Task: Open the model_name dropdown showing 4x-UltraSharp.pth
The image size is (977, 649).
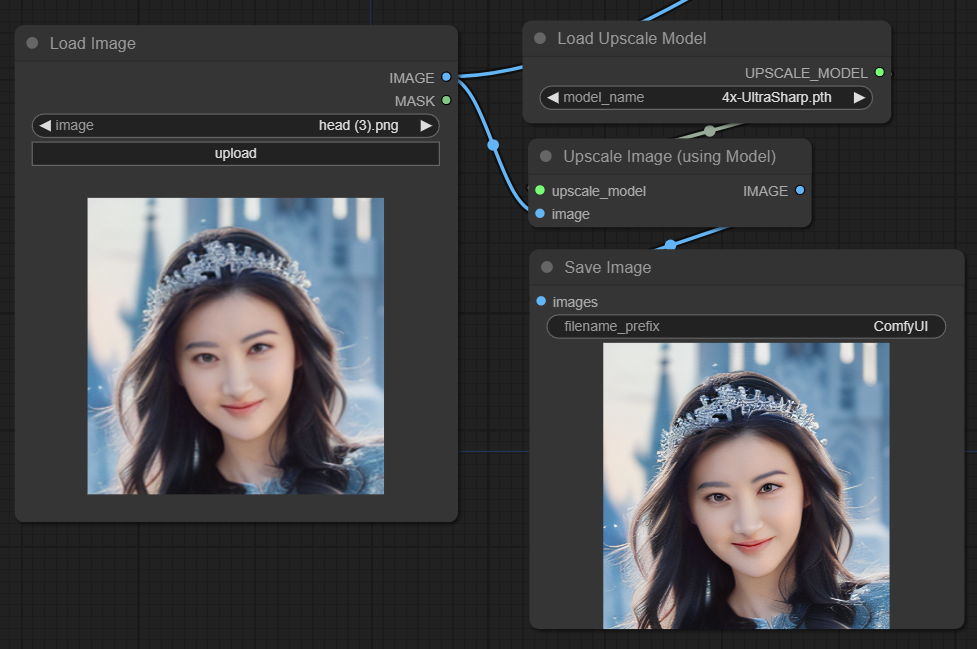Action: point(705,97)
